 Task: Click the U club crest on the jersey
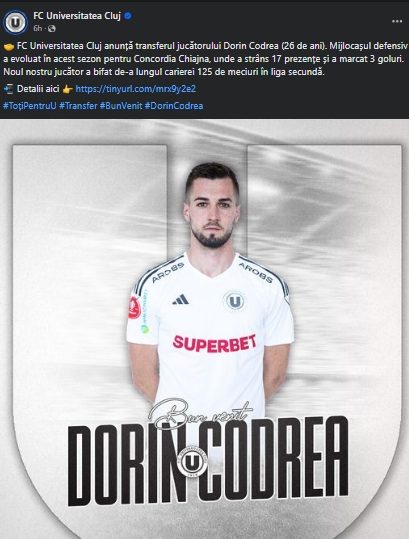click(x=235, y=301)
